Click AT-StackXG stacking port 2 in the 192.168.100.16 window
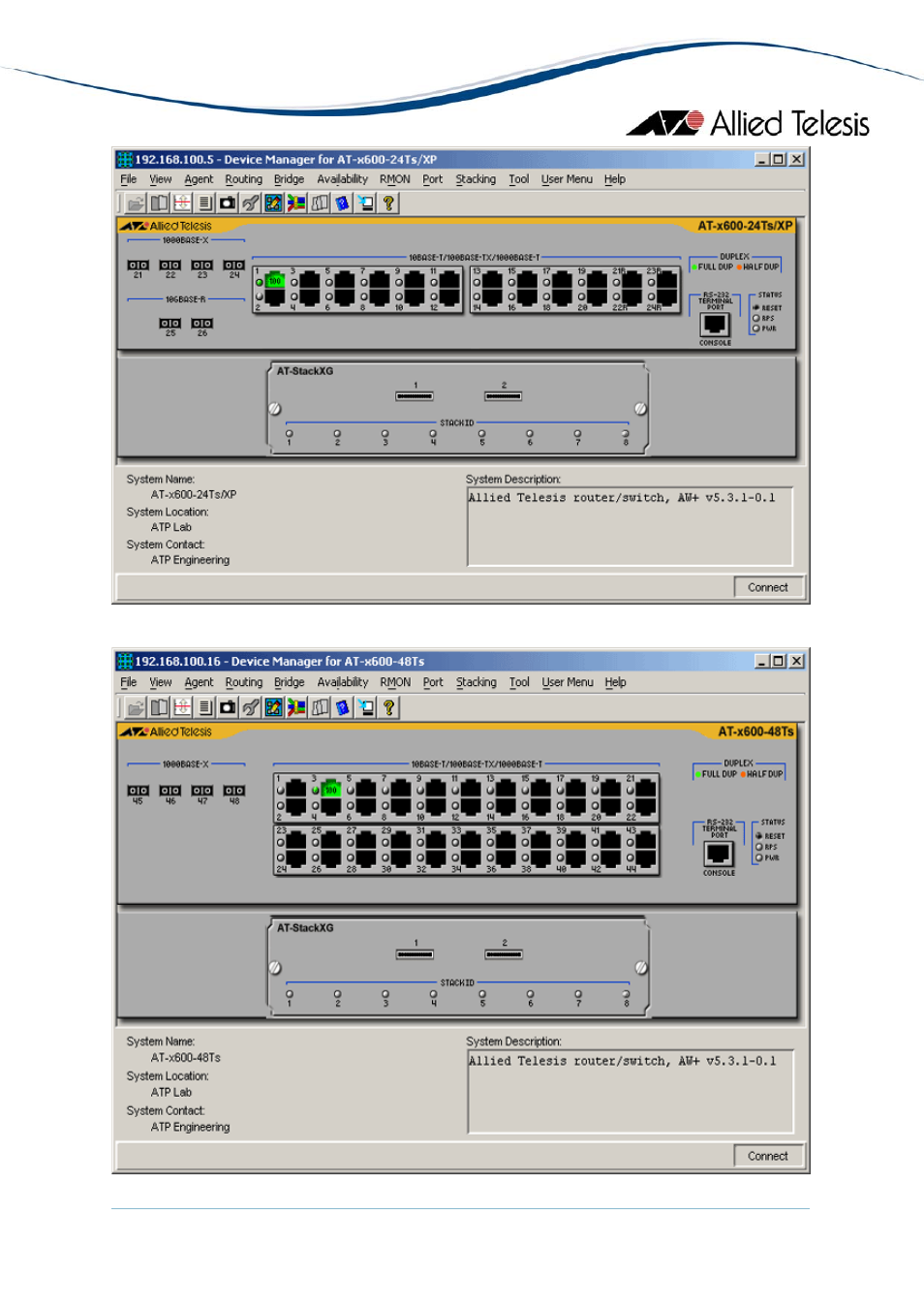The width and height of the screenshot is (924, 1308). pos(504,954)
